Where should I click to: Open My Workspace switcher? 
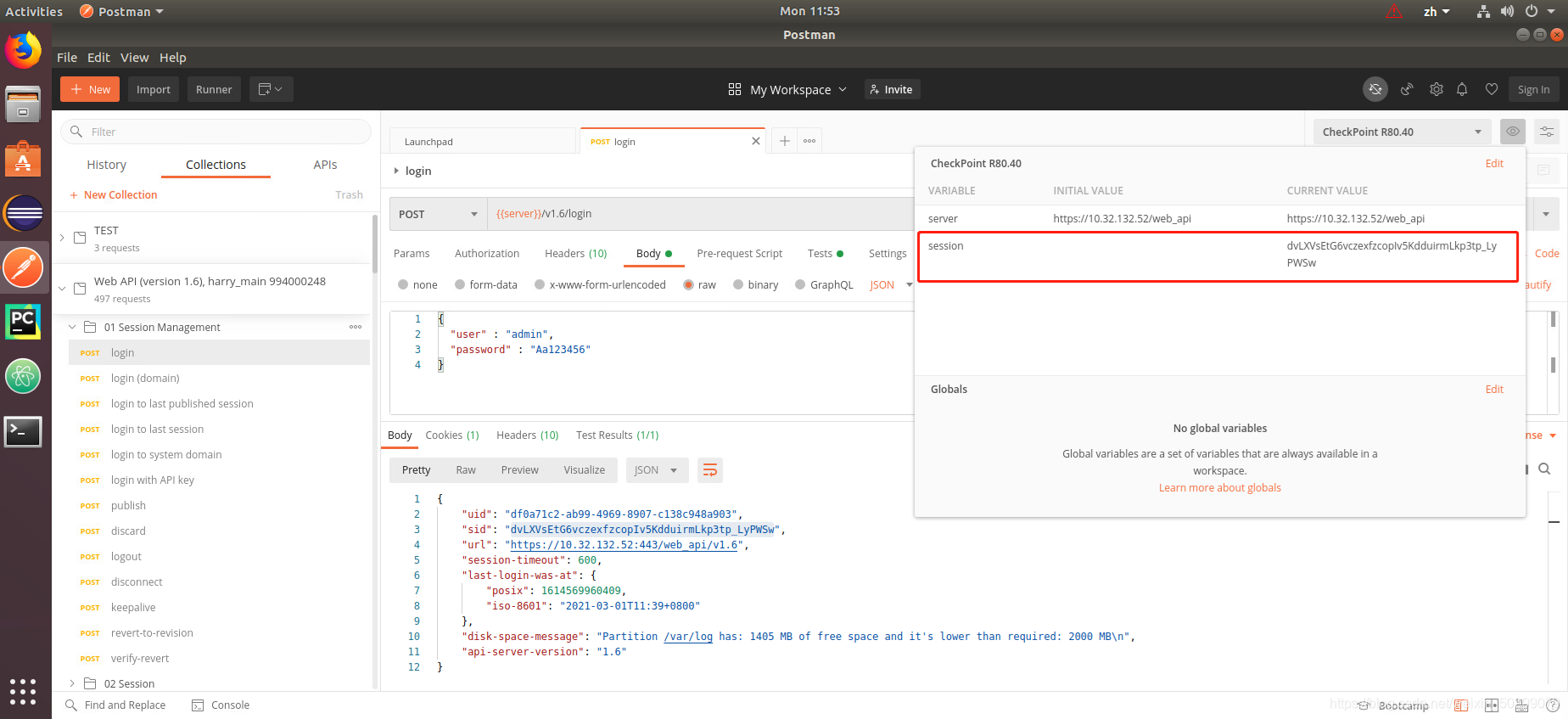(787, 89)
